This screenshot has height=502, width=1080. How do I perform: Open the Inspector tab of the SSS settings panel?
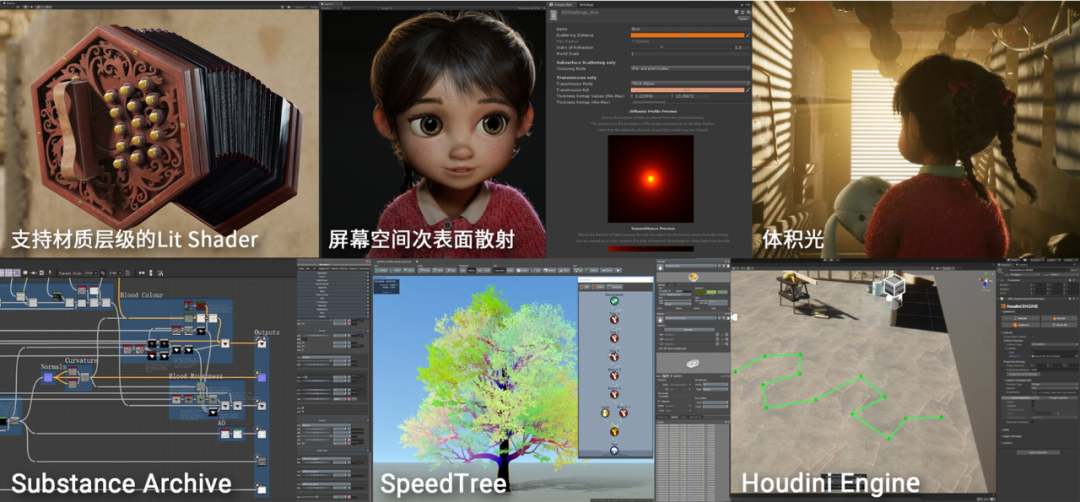pyautogui.click(x=562, y=4)
